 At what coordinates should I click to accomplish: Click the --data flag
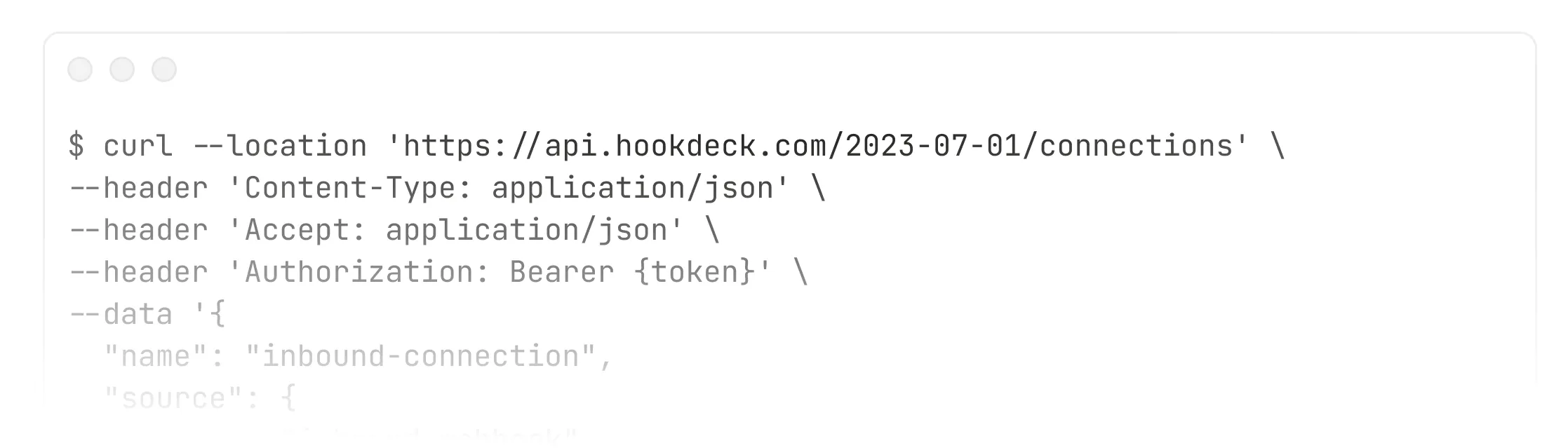121,314
